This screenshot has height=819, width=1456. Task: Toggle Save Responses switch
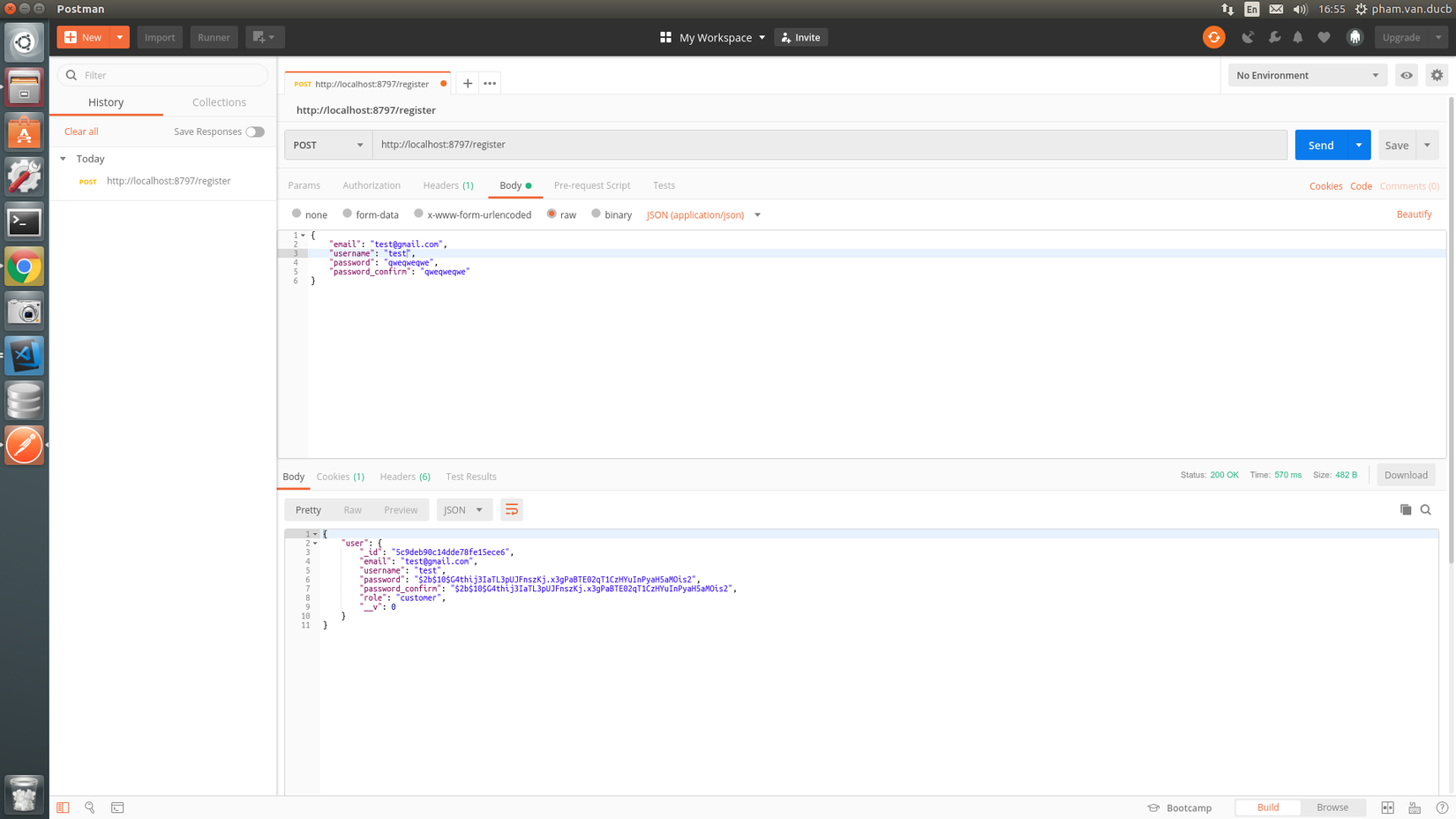pyautogui.click(x=255, y=131)
